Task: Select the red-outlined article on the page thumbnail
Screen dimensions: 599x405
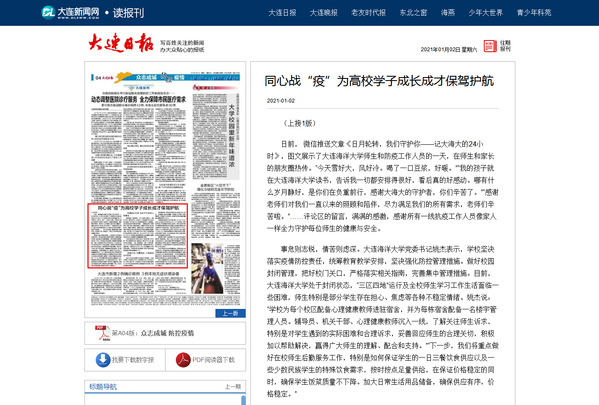Action: pyautogui.click(x=138, y=236)
